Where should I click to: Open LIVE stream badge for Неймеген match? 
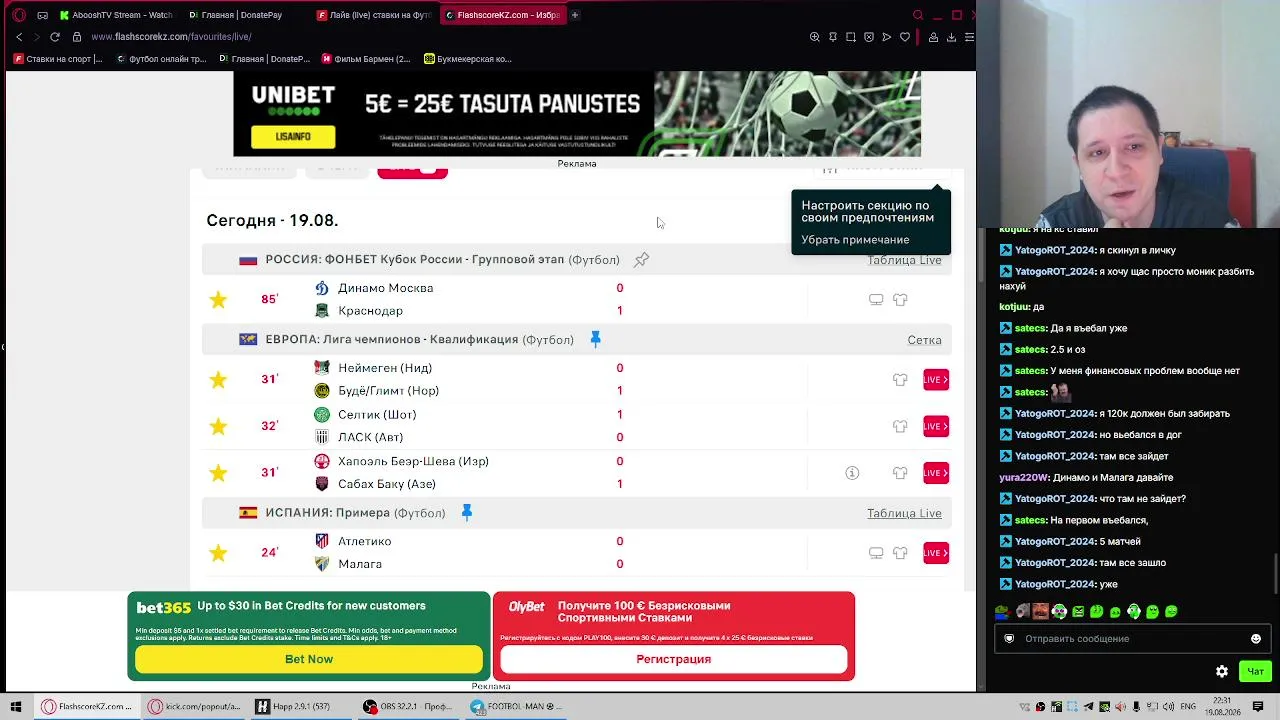tap(936, 379)
